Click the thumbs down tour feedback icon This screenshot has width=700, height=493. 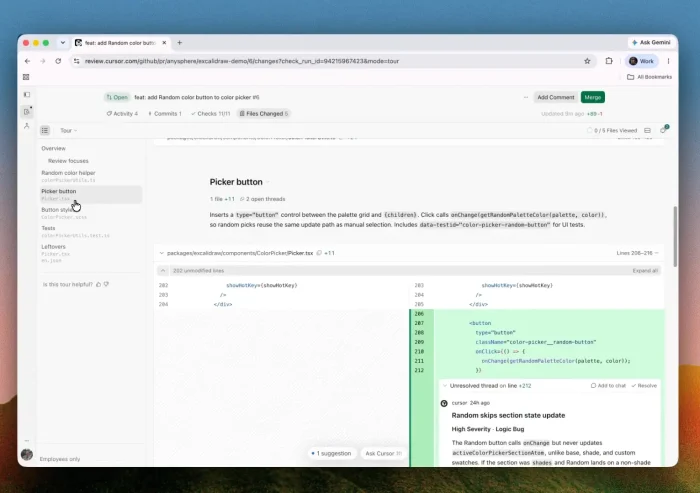click(106, 284)
